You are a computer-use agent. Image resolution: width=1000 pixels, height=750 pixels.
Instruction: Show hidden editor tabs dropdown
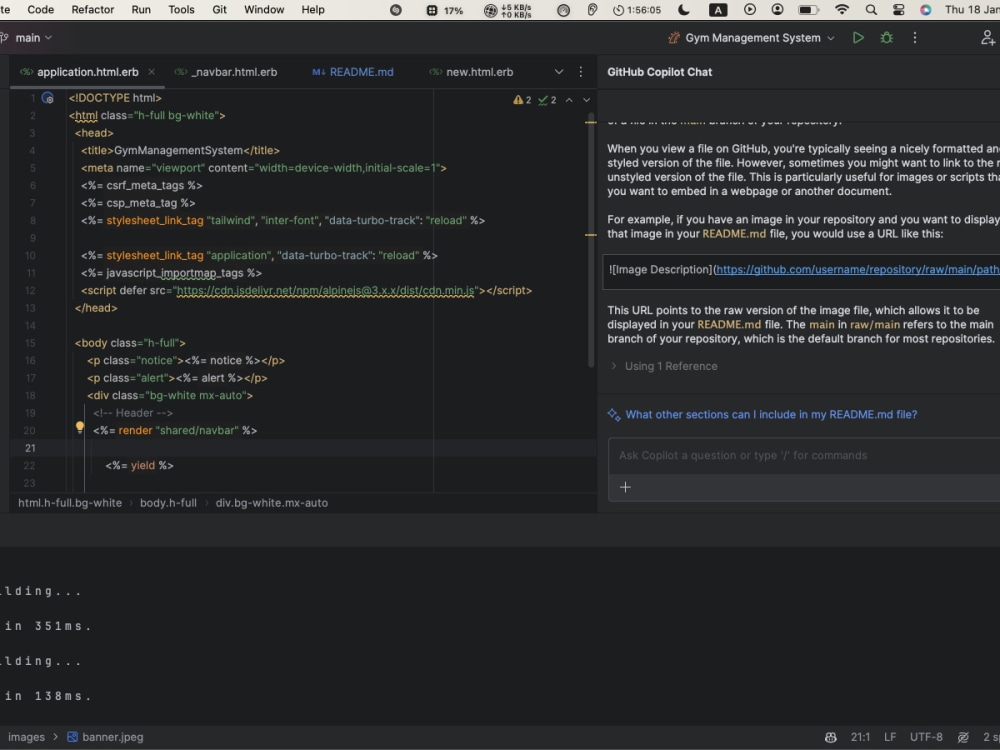coord(559,72)
